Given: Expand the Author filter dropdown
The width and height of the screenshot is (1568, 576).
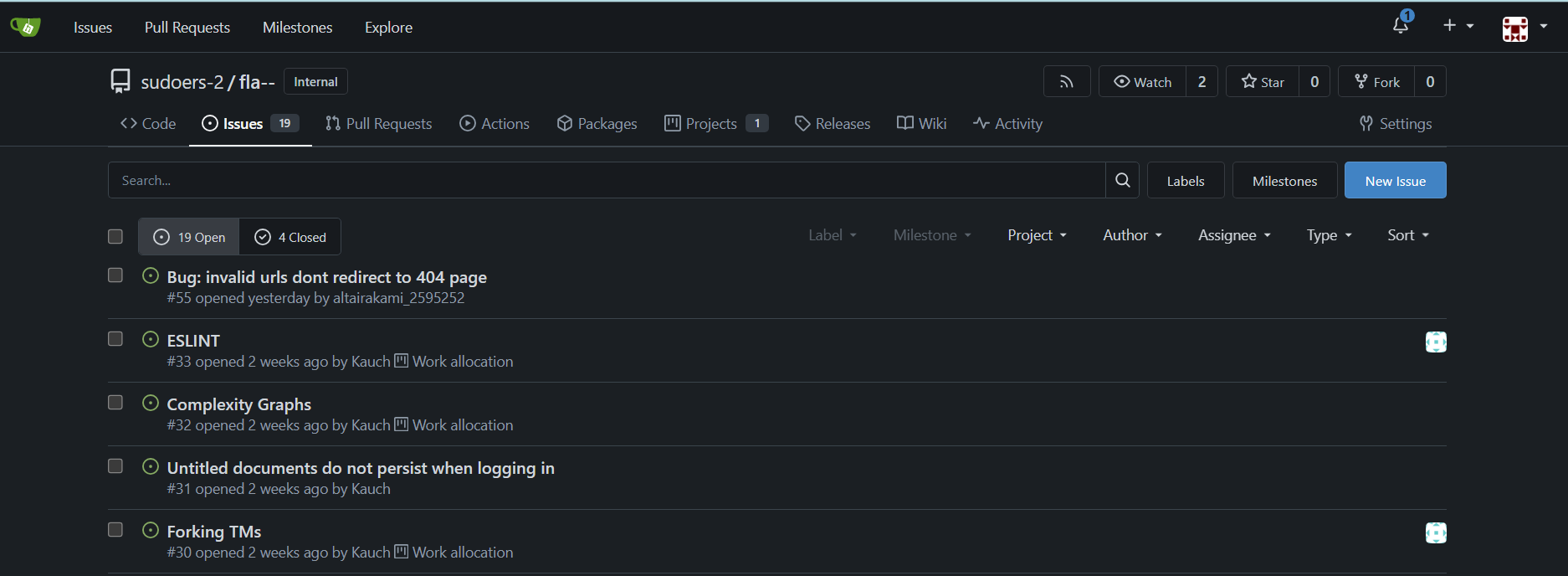Looking at the screenshot, I should click(x=1132, y=235).
